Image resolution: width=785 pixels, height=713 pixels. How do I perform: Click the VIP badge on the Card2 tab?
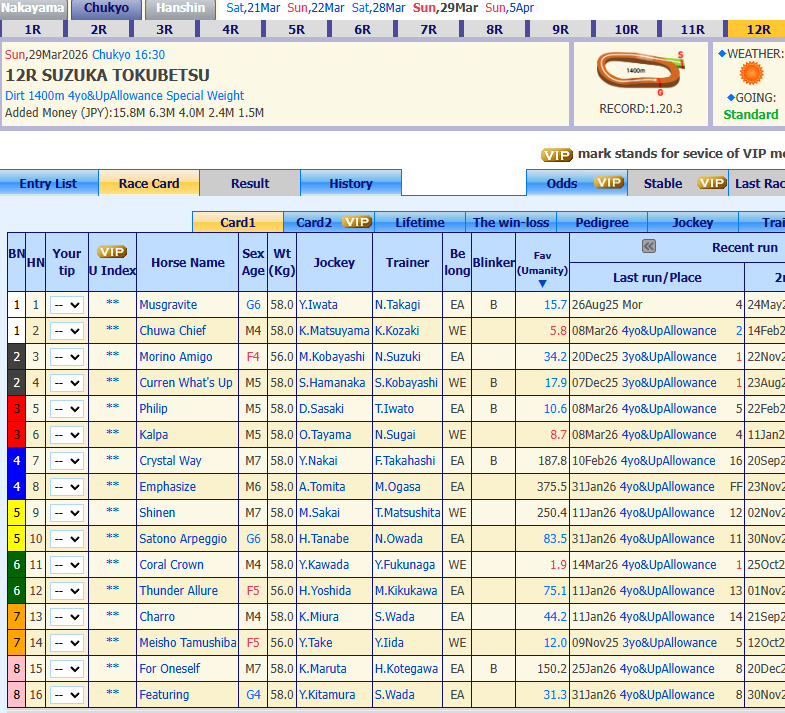tap(357, 222)
